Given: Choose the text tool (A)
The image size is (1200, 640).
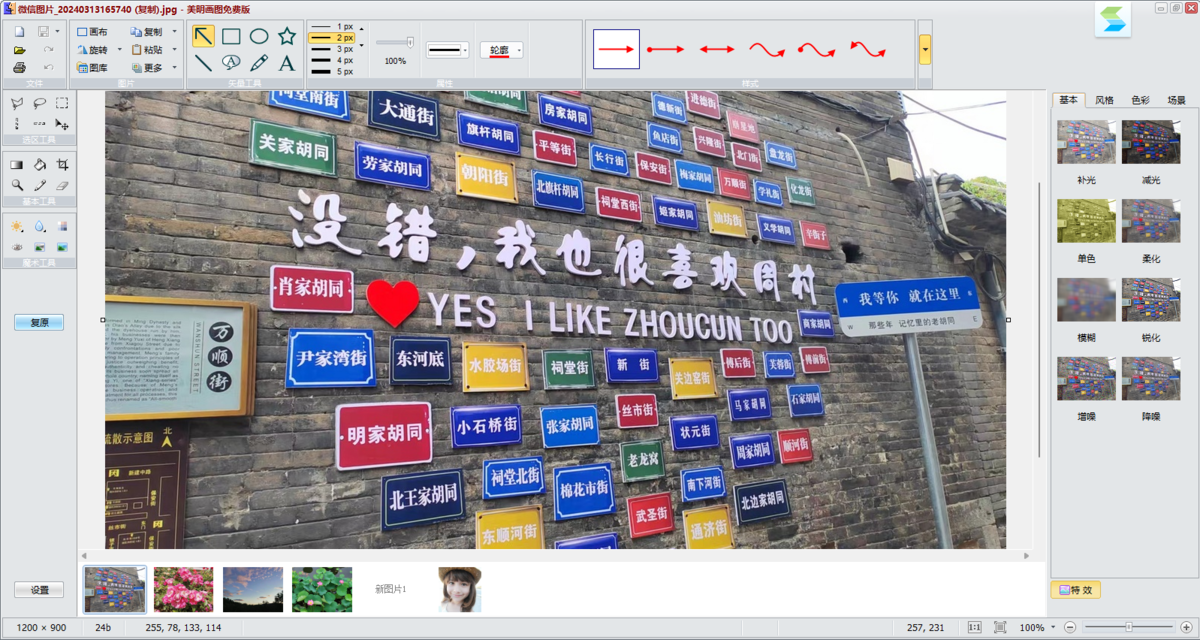Looking at the screenshot, I should (287, 64).
